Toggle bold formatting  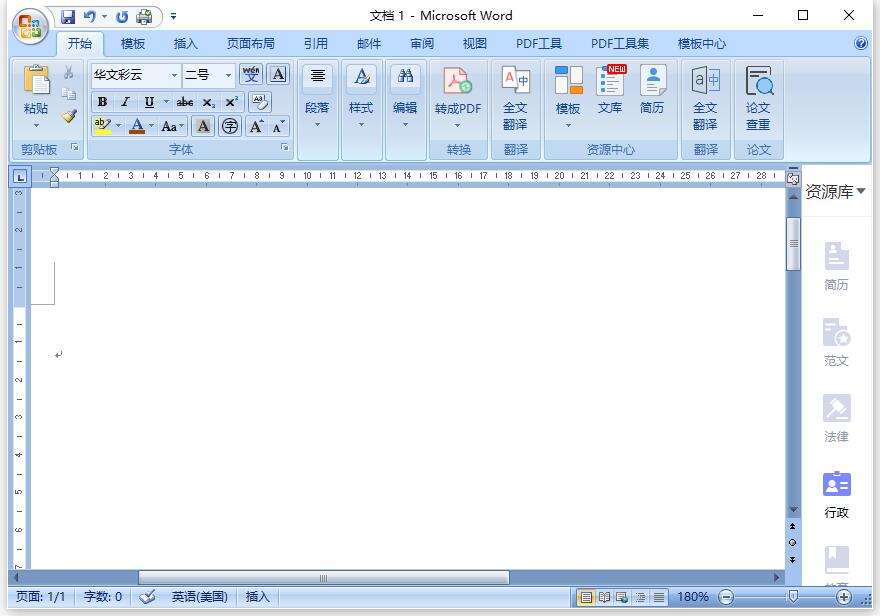point(102,102)
